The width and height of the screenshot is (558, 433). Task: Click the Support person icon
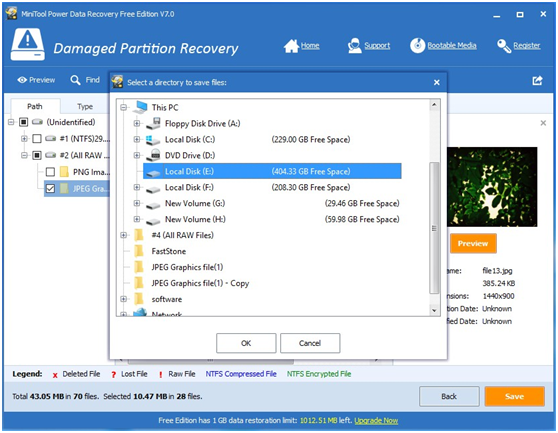tap(354, 46)
